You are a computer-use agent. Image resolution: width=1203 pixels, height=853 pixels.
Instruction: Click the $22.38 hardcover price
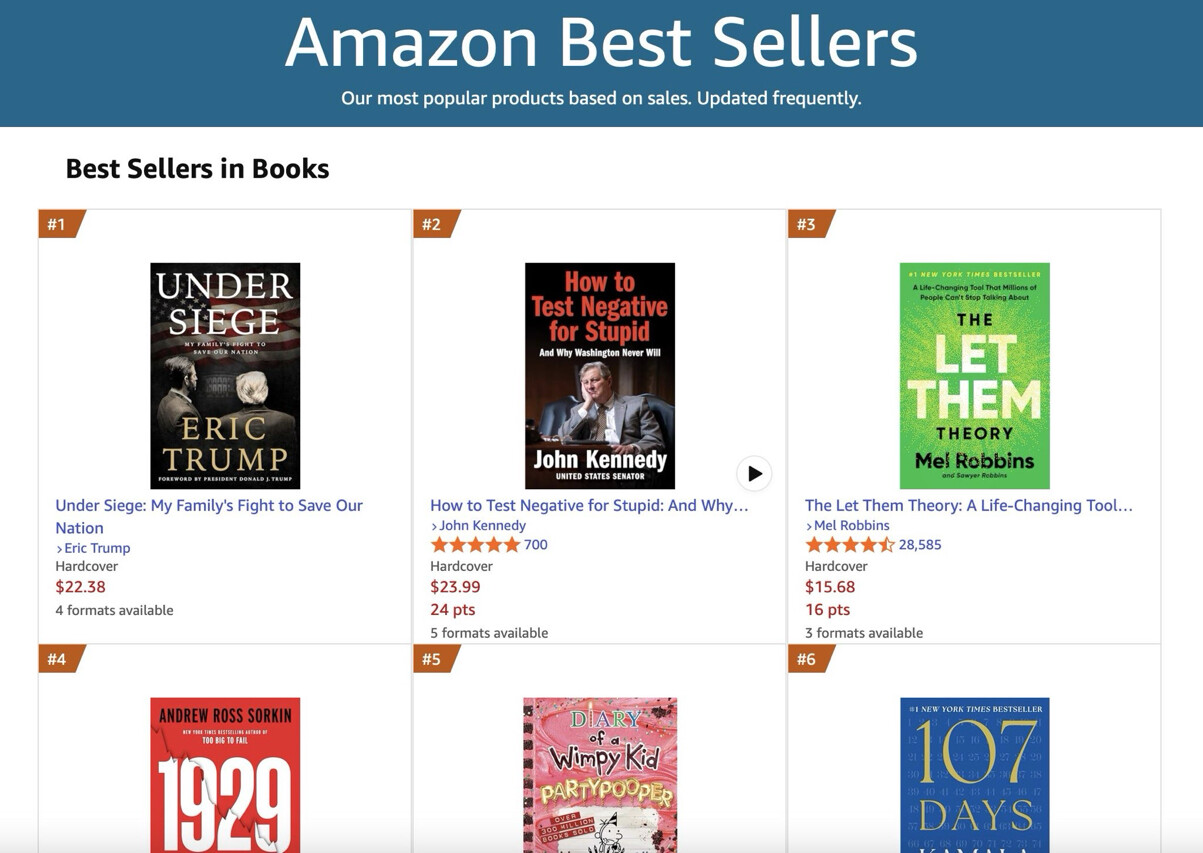pyautogui.click(x=80, y=587)
